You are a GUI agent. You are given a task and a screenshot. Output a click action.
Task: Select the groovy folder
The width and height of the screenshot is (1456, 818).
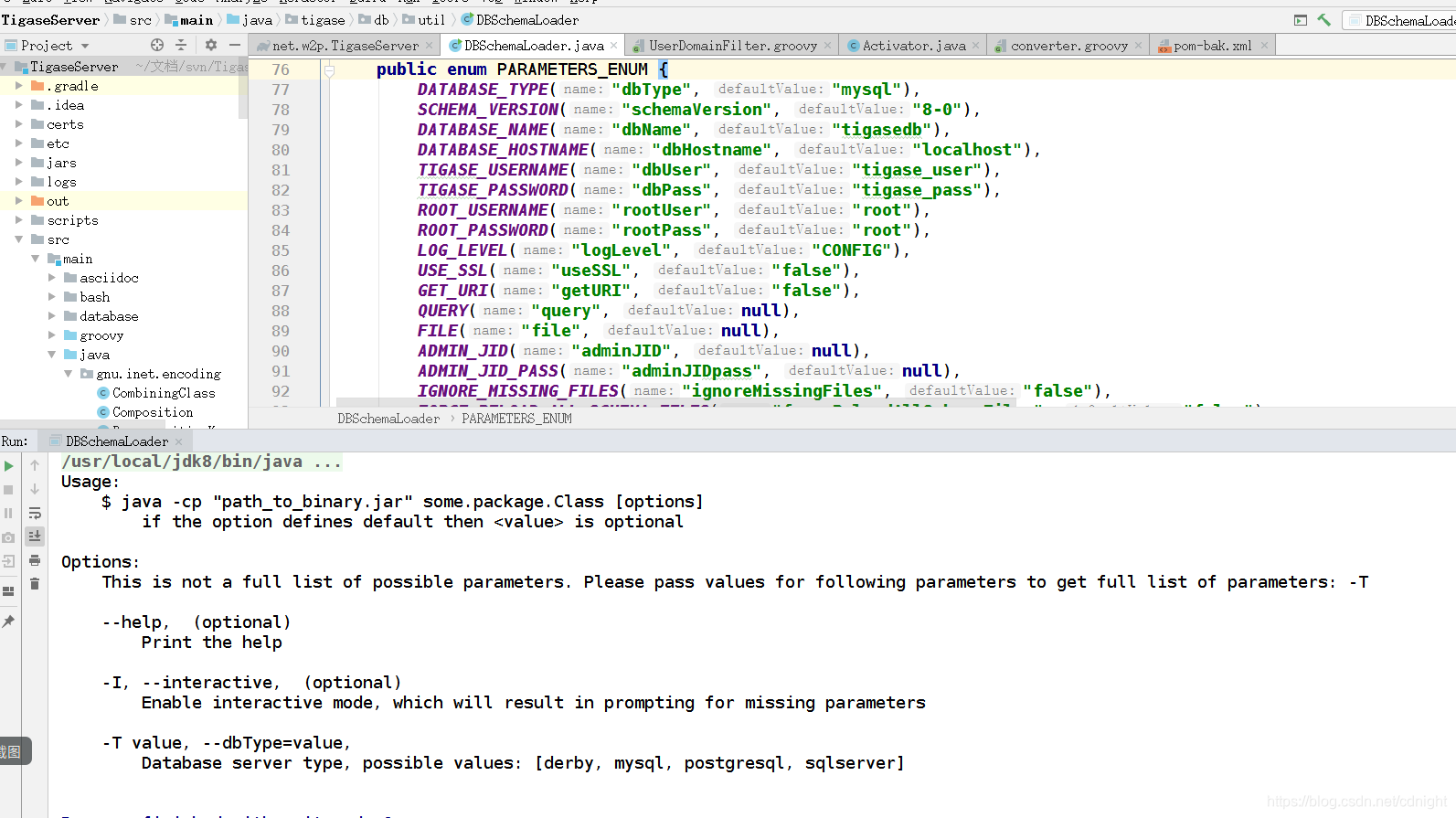tap(101, 335)
